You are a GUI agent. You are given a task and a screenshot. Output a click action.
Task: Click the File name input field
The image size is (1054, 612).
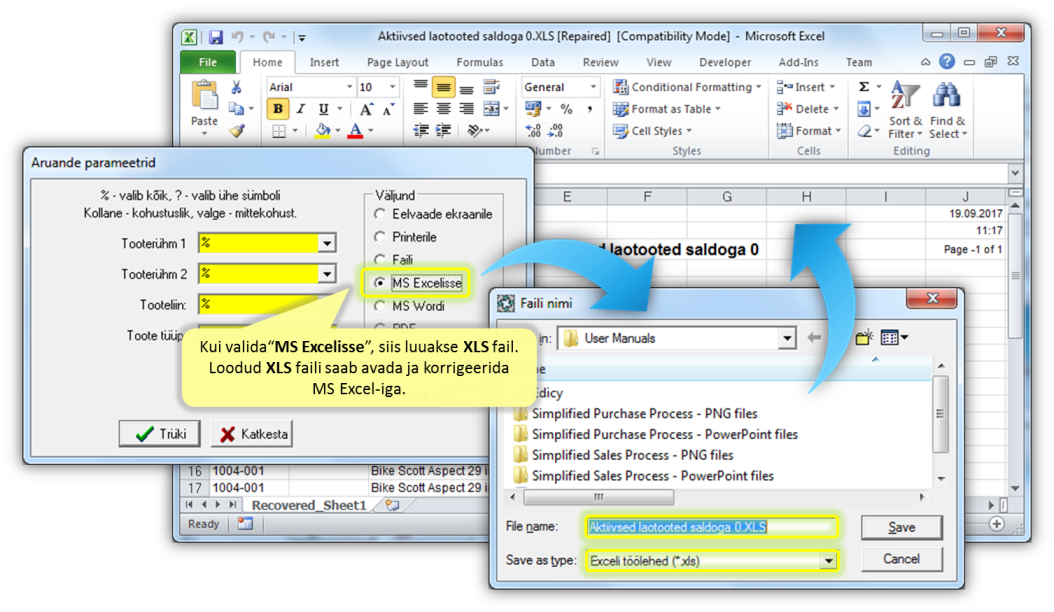tap(711, 527)
